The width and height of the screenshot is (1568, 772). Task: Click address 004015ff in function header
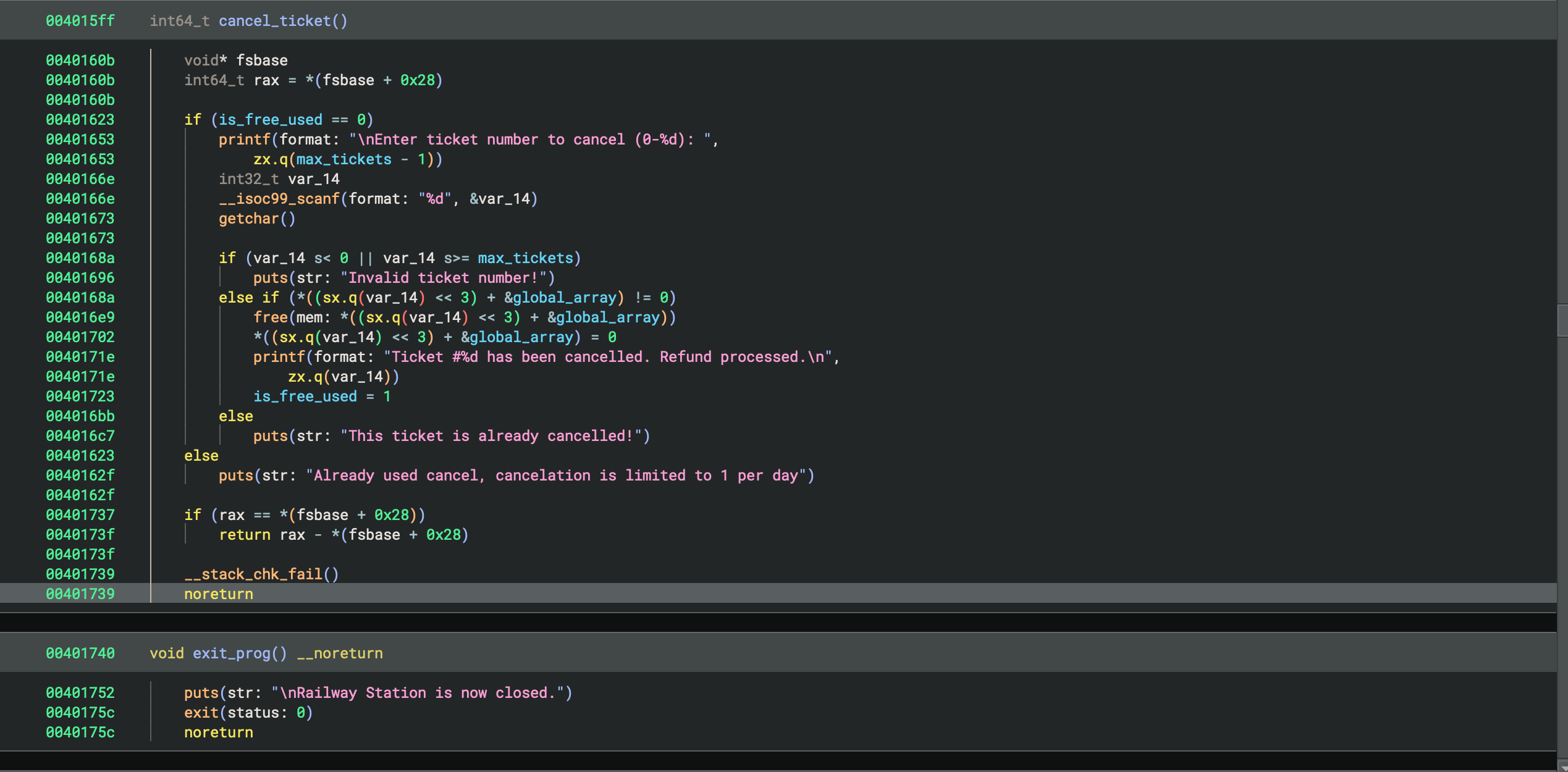pos(80,21)
